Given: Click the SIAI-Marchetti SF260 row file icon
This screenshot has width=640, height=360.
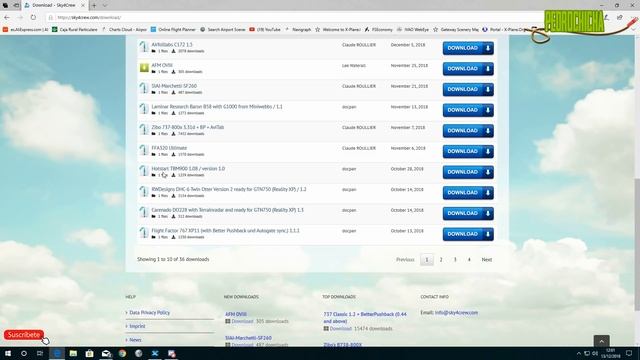Looking at the screenshot, I should (143, 88).
